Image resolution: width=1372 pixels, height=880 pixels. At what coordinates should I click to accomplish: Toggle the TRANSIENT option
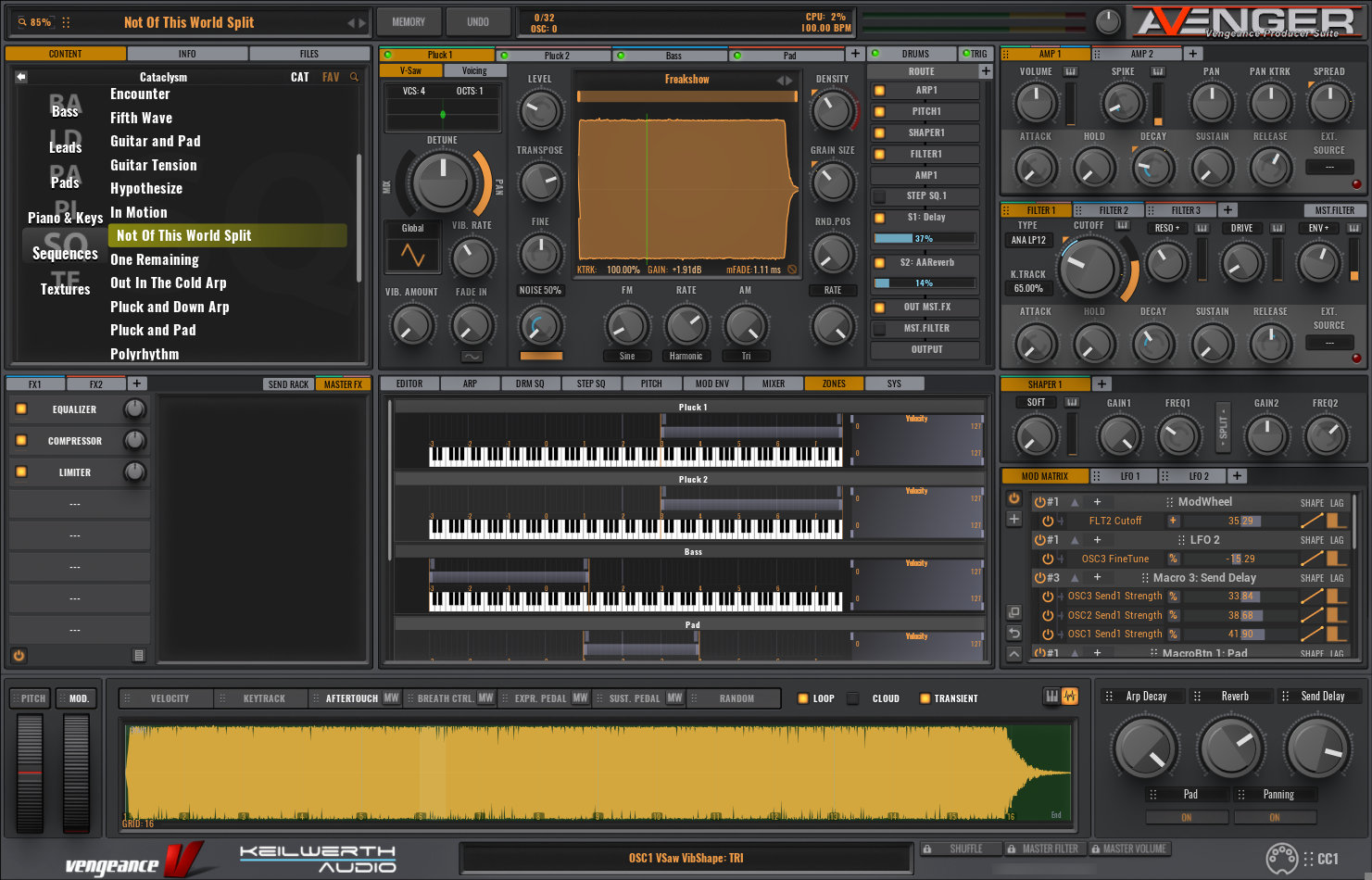tap(925, 698)
